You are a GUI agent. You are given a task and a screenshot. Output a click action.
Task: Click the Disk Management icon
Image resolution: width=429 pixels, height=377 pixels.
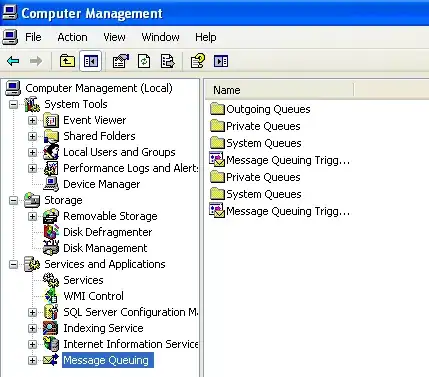(51, 248)
